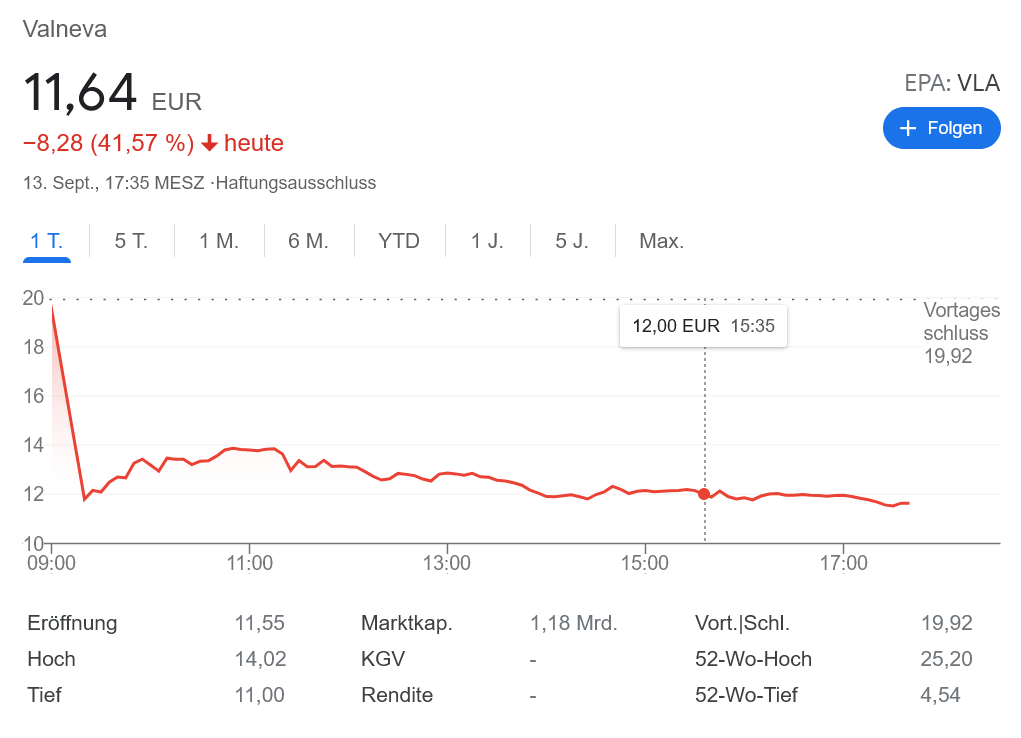Open the 5 J. chart range
This screenshot has height=738, width=1021.
(x=572, y=241)
